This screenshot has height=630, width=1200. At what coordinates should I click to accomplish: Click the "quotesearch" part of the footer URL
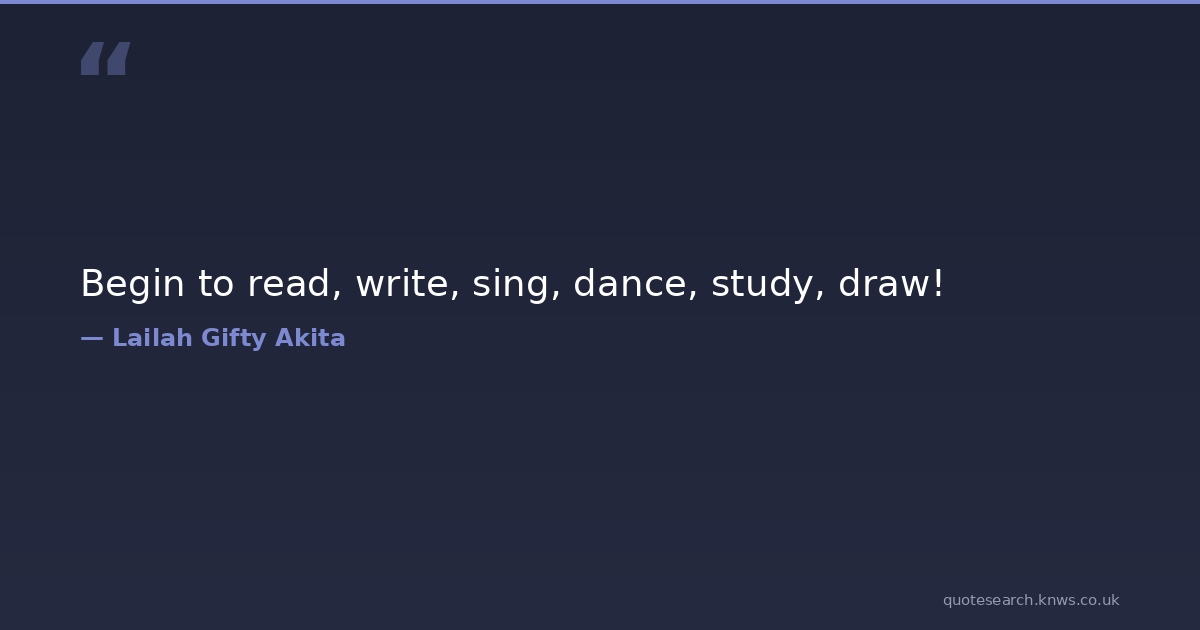(988, 600)
